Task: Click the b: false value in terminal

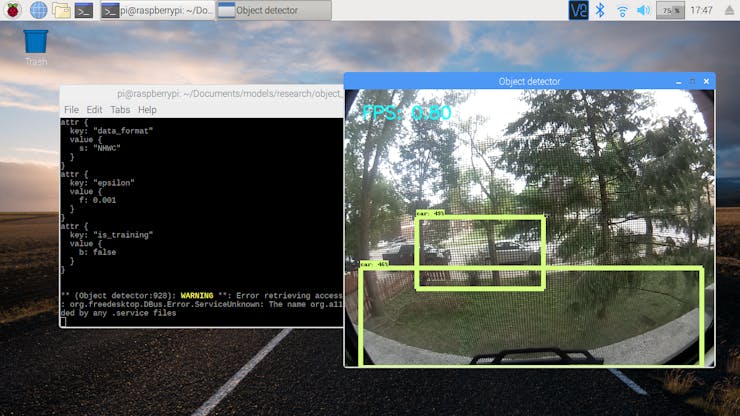Action: (98, 252)
